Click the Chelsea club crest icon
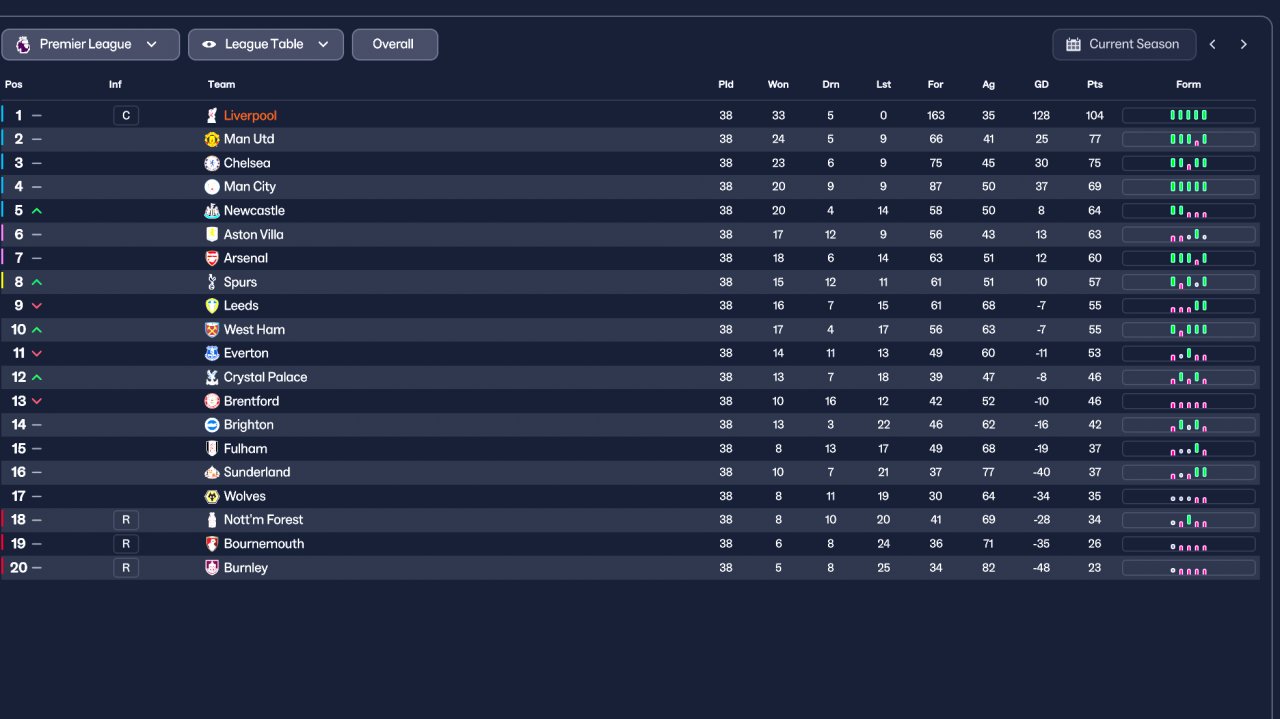Image resolution: width=1280 pixels, height=719 pixels. (x=212, y=163)
